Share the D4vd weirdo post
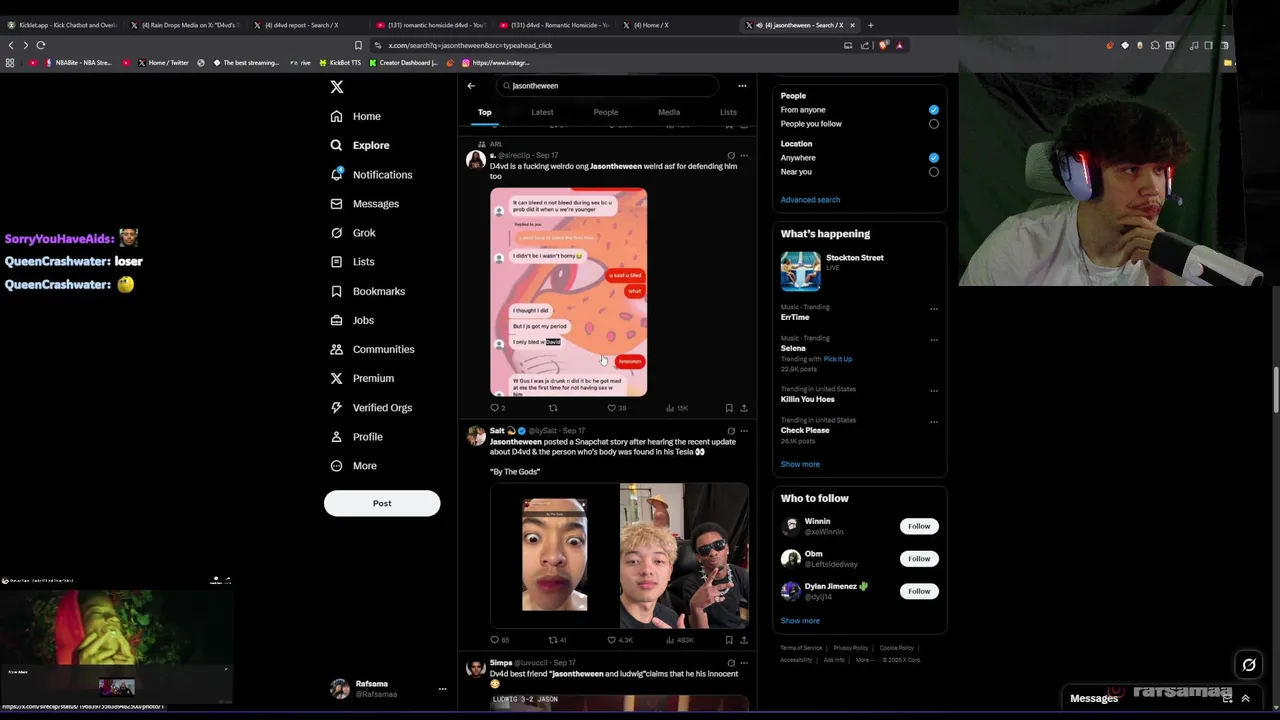This screenshot has height=720, width=1280. 743,408
